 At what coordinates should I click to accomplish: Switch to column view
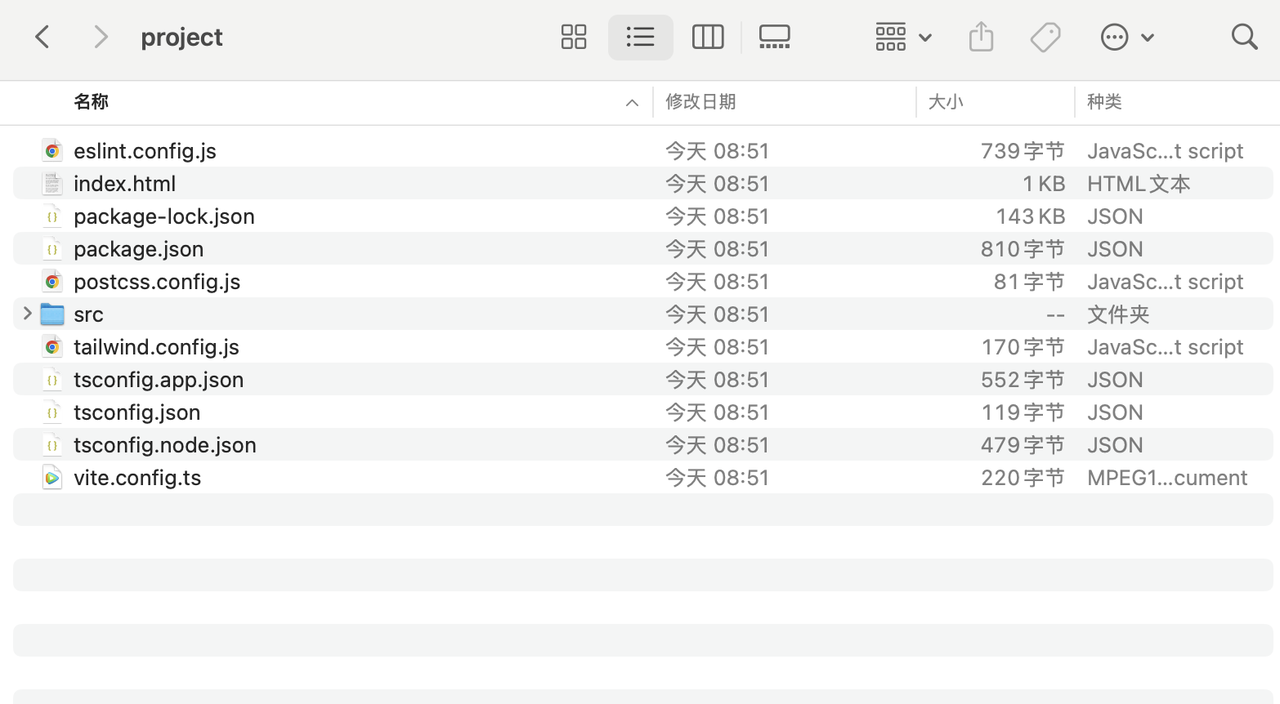click(707, 38)
